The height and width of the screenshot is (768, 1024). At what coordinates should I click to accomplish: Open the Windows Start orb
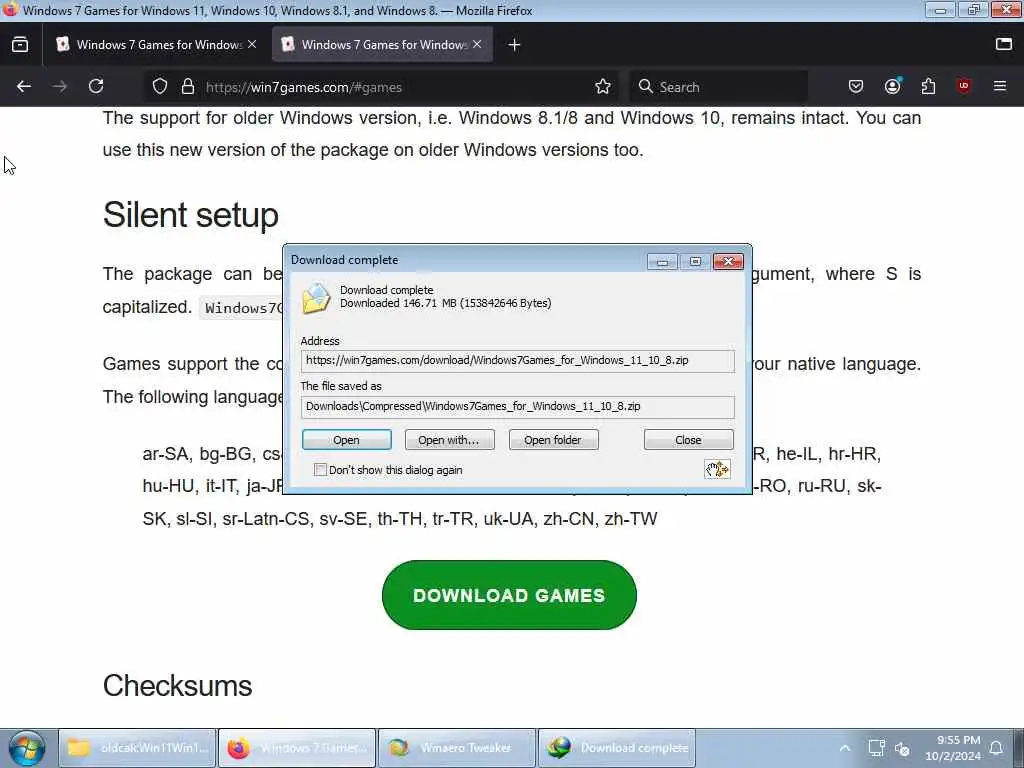click(27, 748)
